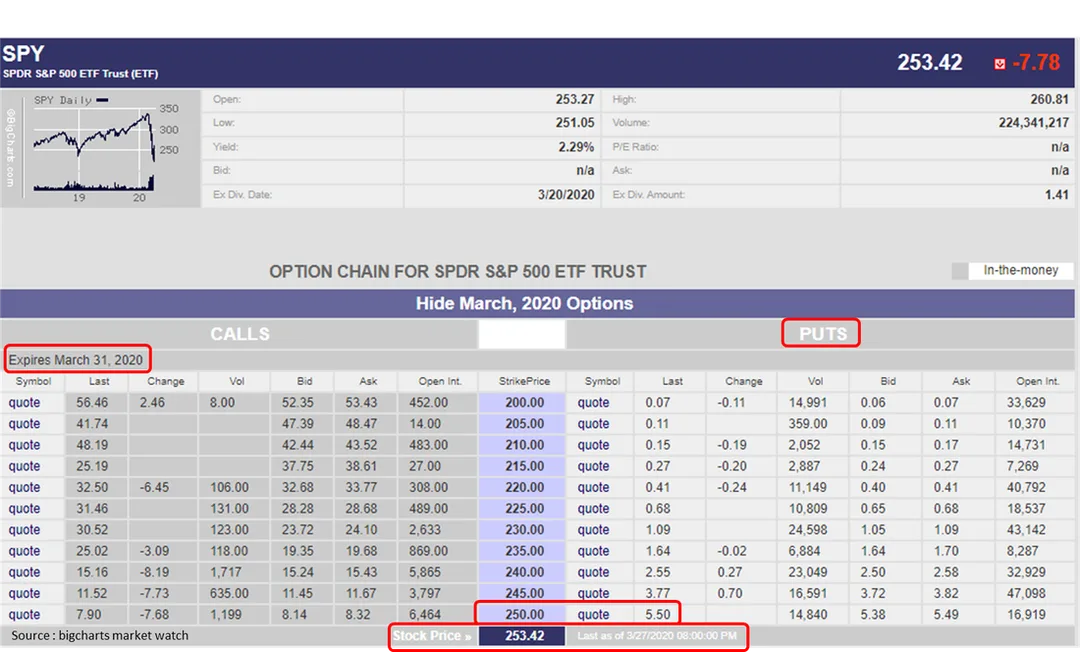Viewport: 1080px width, 652px height.
Task: Click the call change value -6.45
Action: click(x=154, y=487)
